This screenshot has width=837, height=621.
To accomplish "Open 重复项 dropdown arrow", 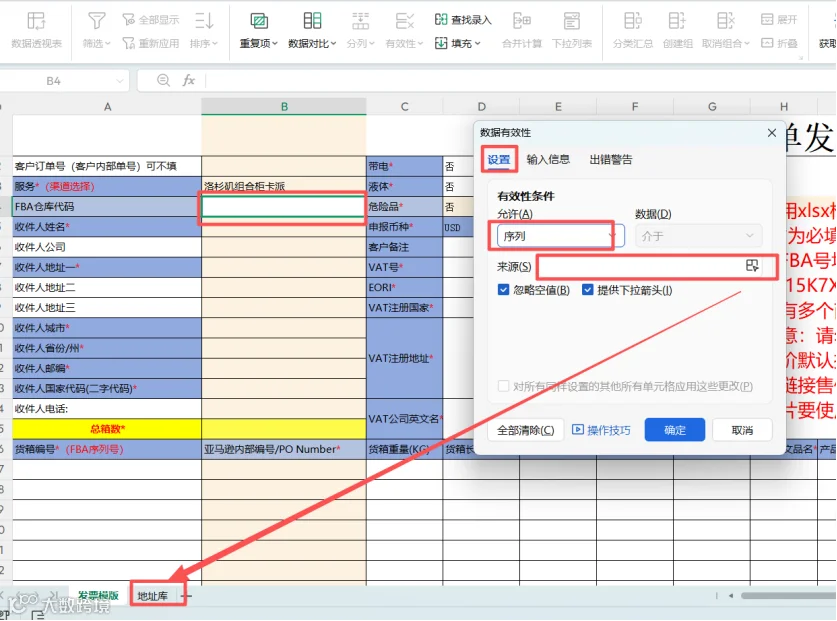I will [275, 44].
